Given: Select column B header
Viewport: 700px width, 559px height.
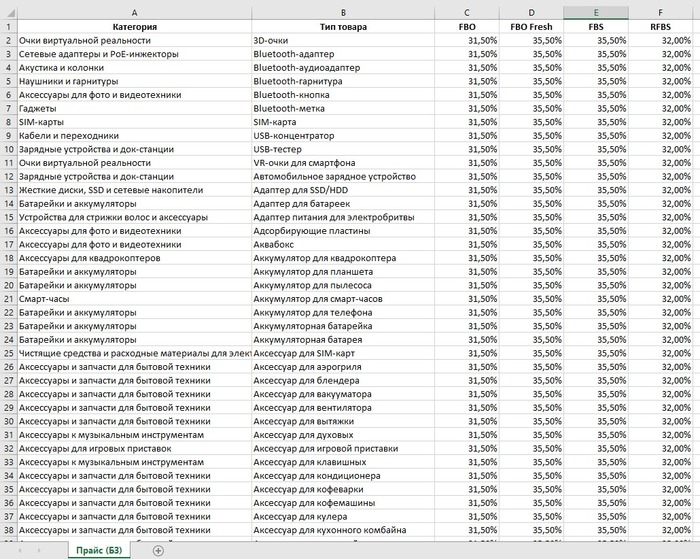Looking at the screenshot, I should point(343,13).
